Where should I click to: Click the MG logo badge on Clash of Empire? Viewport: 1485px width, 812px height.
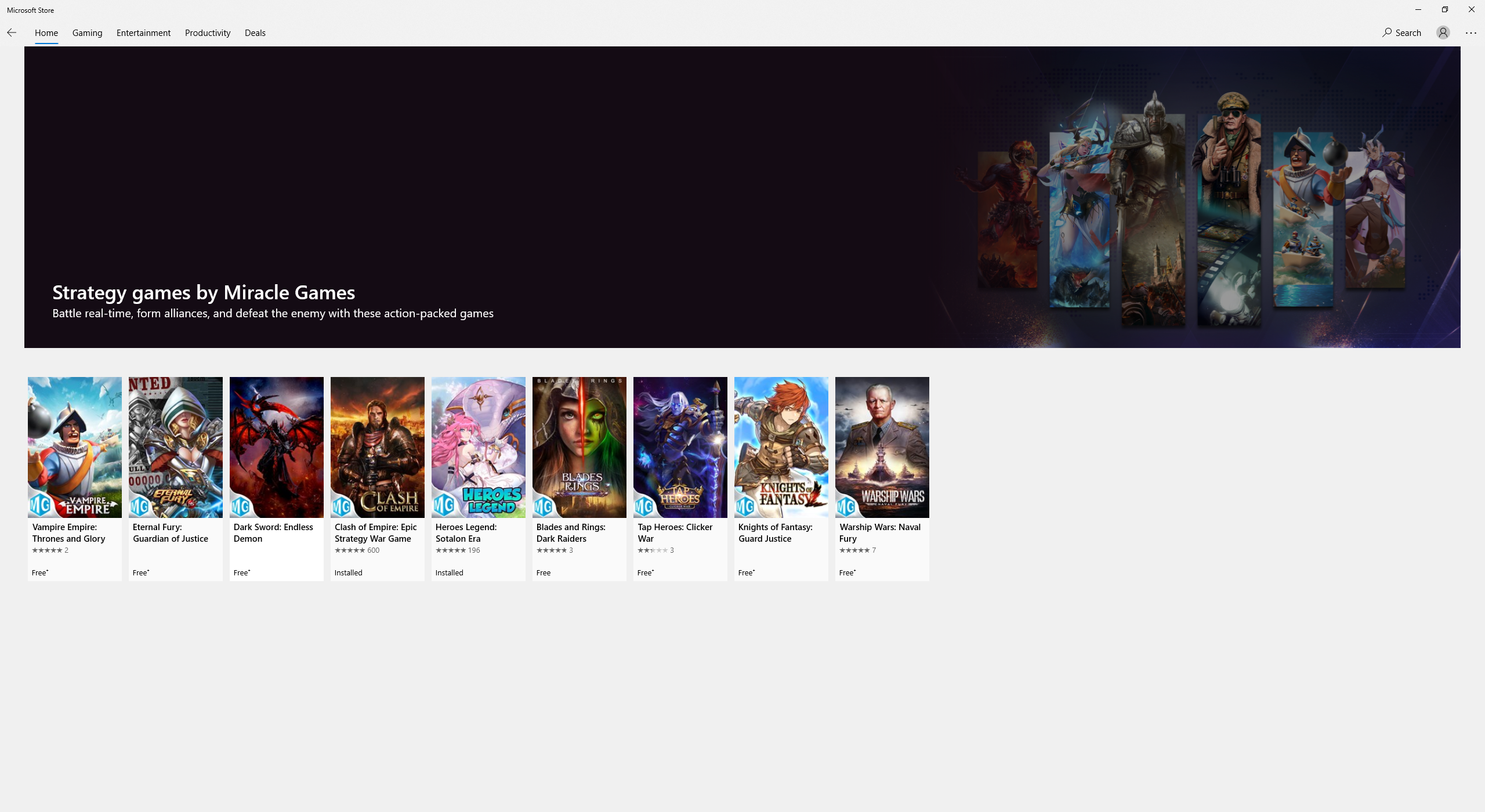342,506
